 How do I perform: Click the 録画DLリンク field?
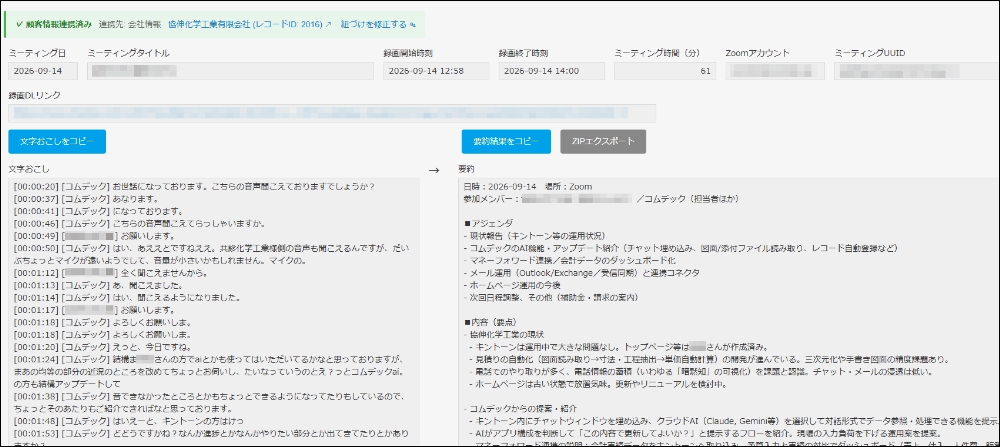pyautogui.click(x=332, y=114)
